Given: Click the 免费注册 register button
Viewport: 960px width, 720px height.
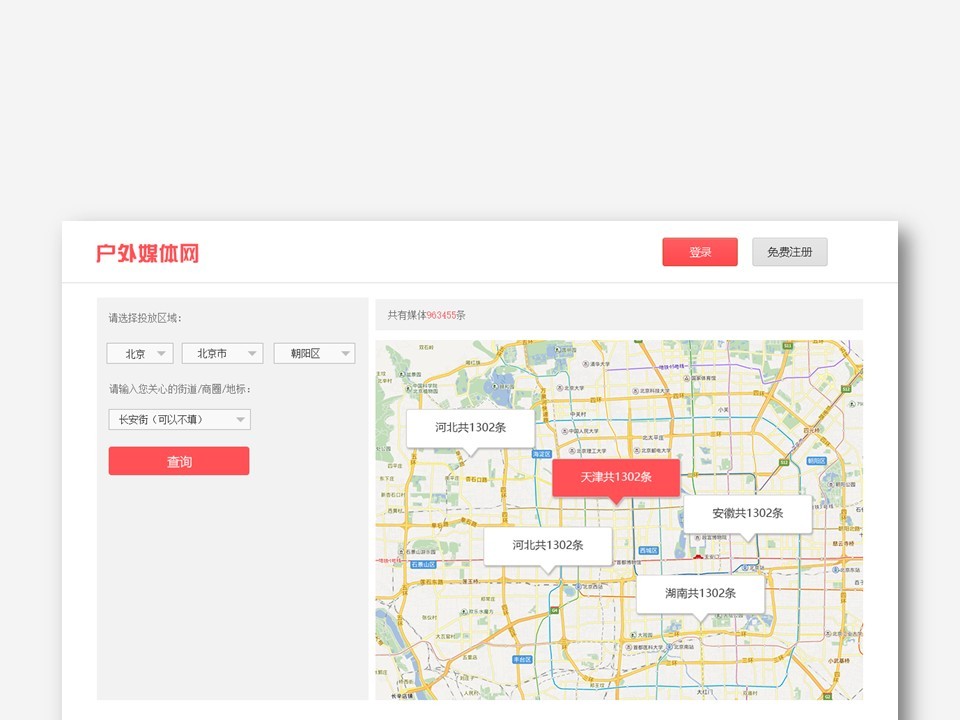Looking at the screenshot, I should click(789, 252).
